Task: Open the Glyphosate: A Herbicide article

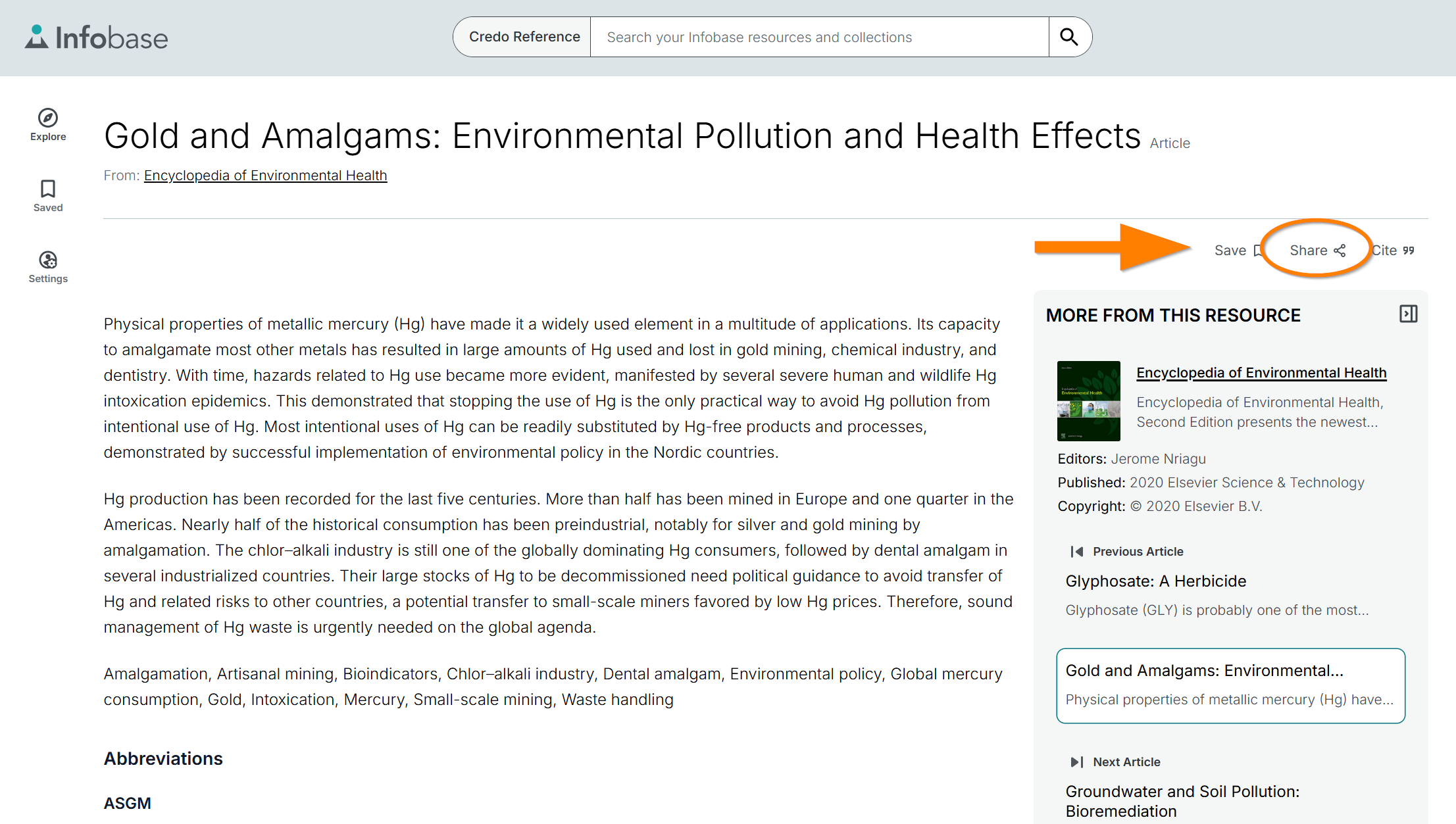Action: [1155, 581]
